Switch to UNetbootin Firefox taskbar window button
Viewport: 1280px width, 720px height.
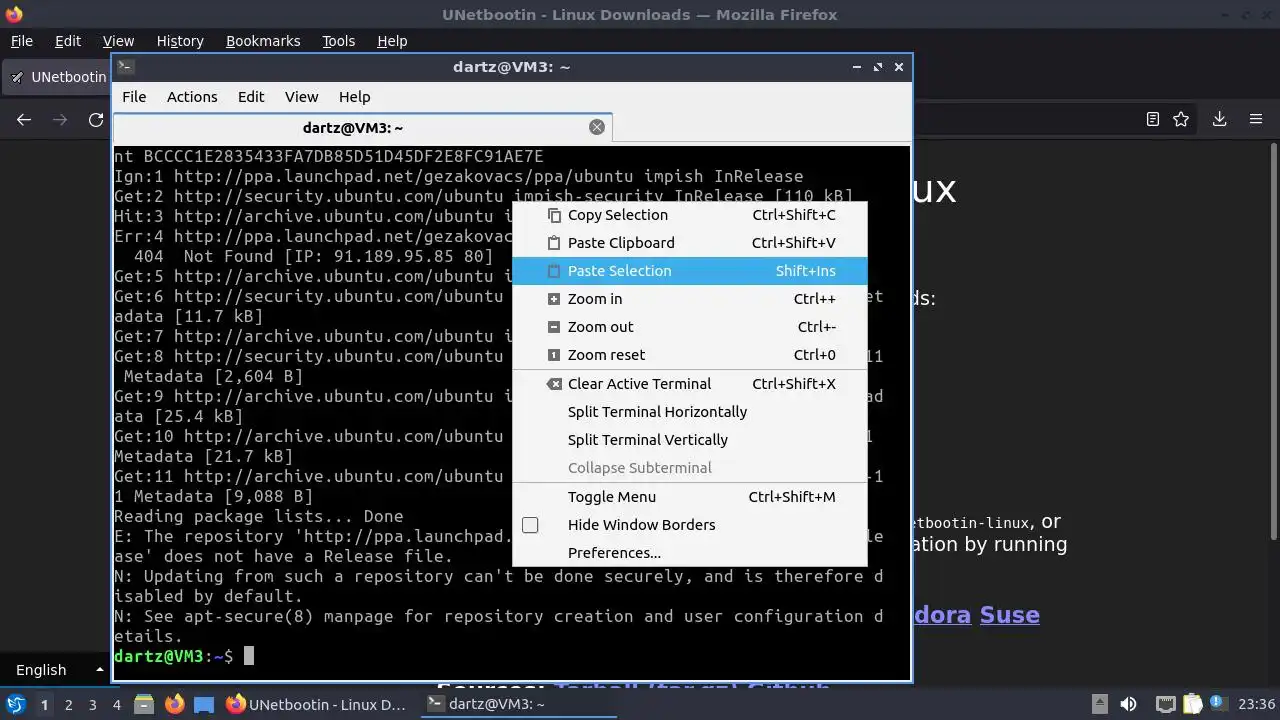[x=317, y=705]
